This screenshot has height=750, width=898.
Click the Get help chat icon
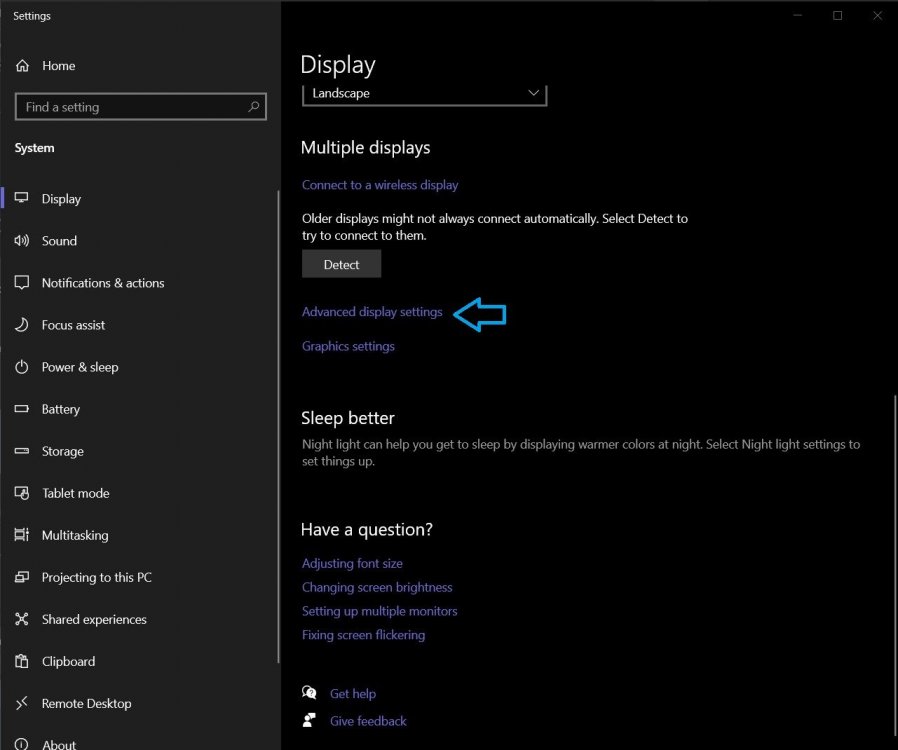tap(309, 693)
